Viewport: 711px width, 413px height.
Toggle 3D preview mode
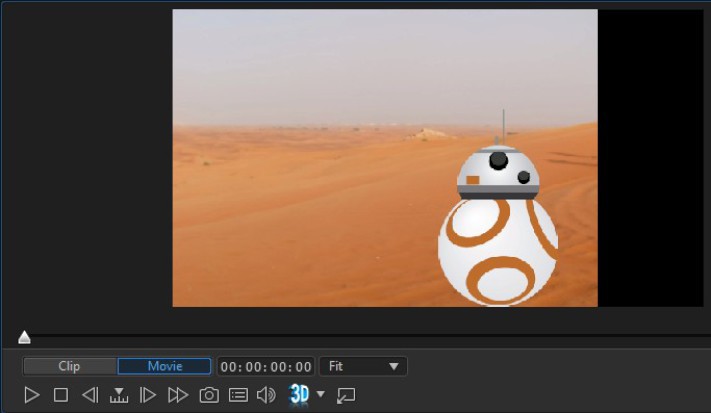click(x=299, y=394)
